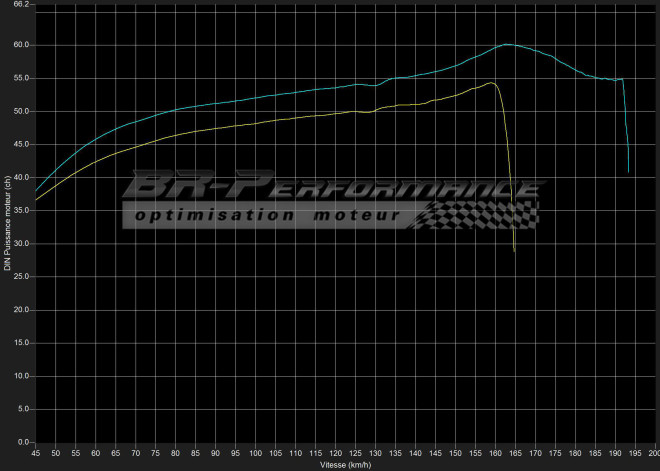Click the peak of the yellow power curve
The image size is (660, 471).
point(490,82)
